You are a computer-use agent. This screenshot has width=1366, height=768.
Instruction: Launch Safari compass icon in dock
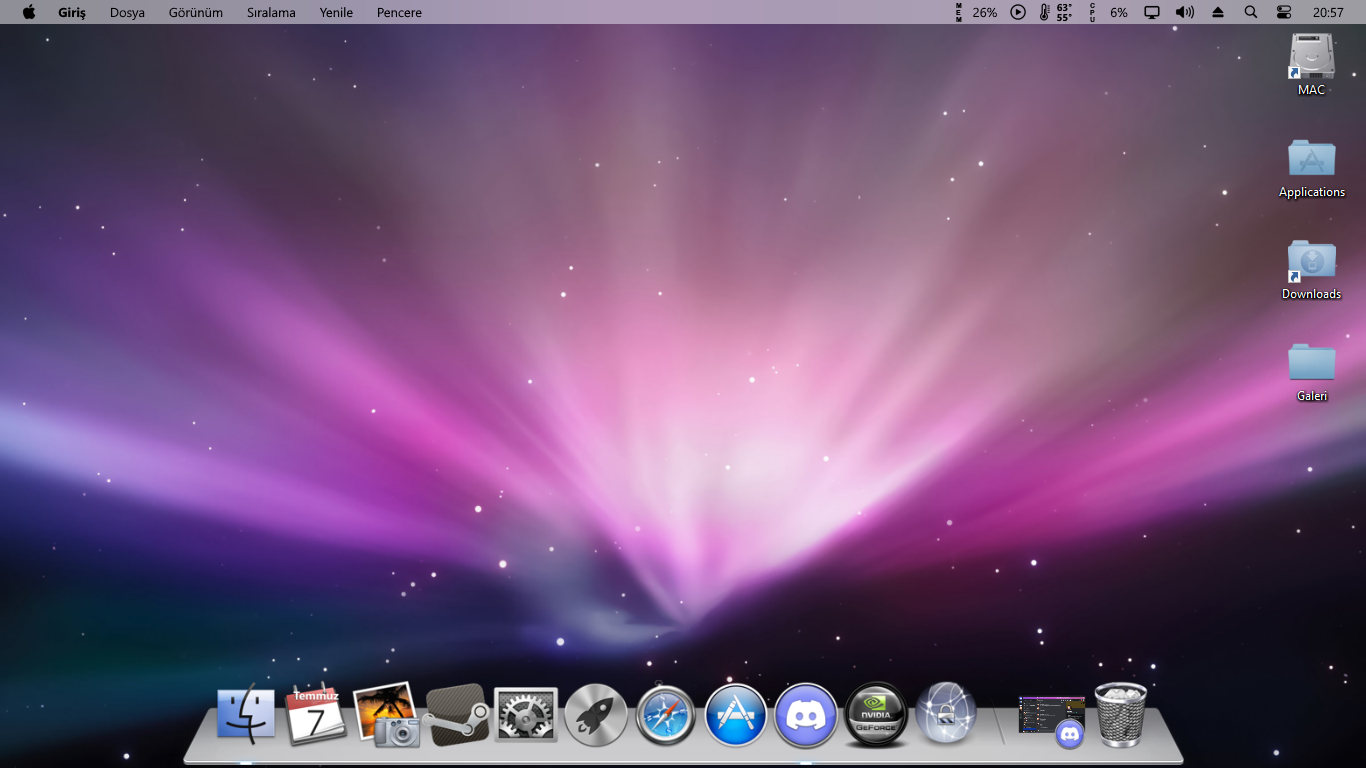coord(666,715)
